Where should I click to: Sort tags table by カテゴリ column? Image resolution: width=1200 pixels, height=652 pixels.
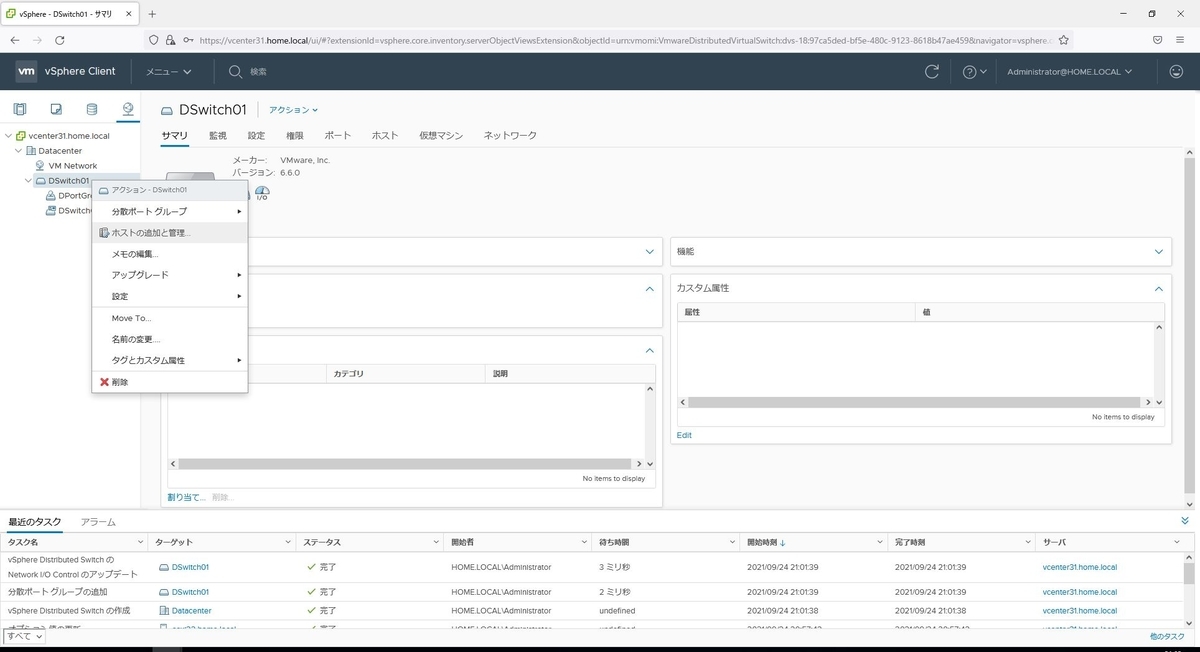click(349, 373)
